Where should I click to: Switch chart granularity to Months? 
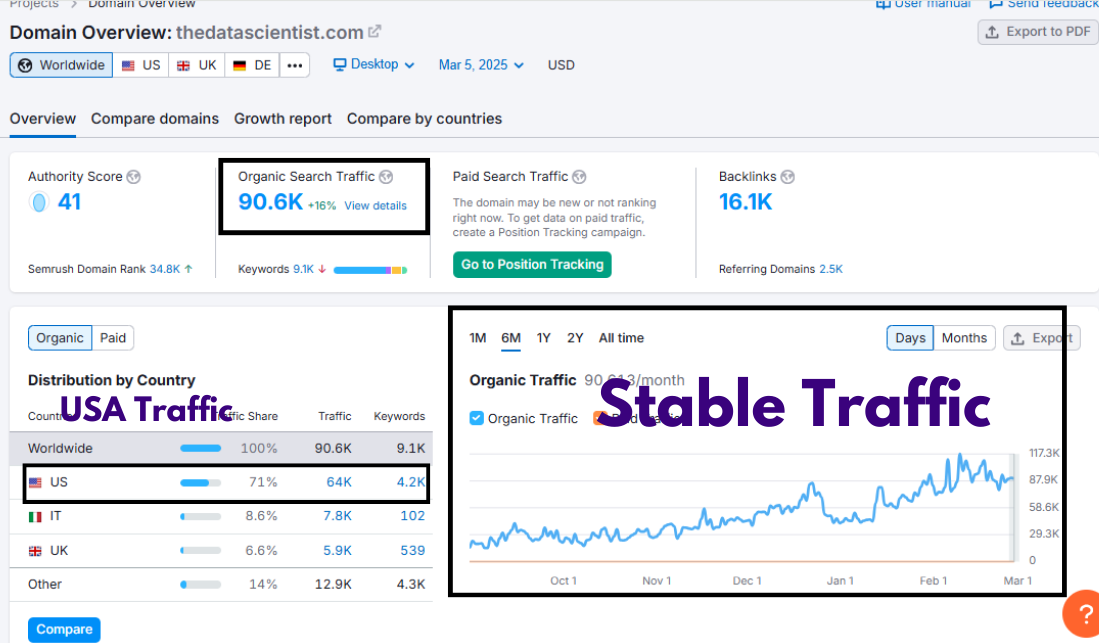[964, 338]
